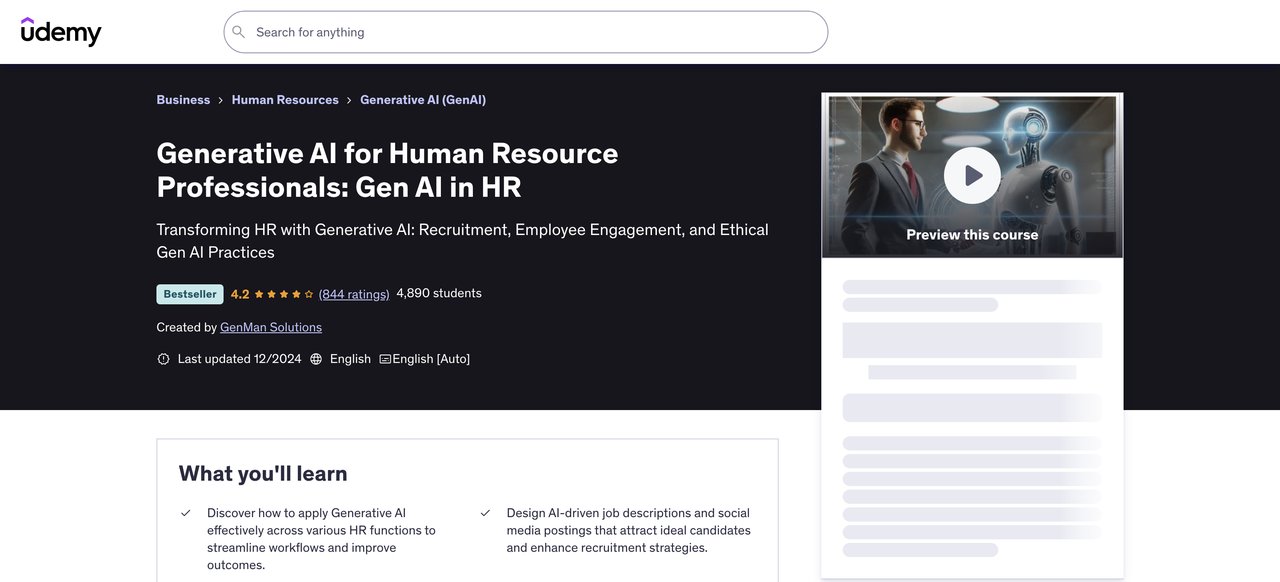Click the 4,890 students text
Screen dimensions: 1280x582
[x=439, y=293]
